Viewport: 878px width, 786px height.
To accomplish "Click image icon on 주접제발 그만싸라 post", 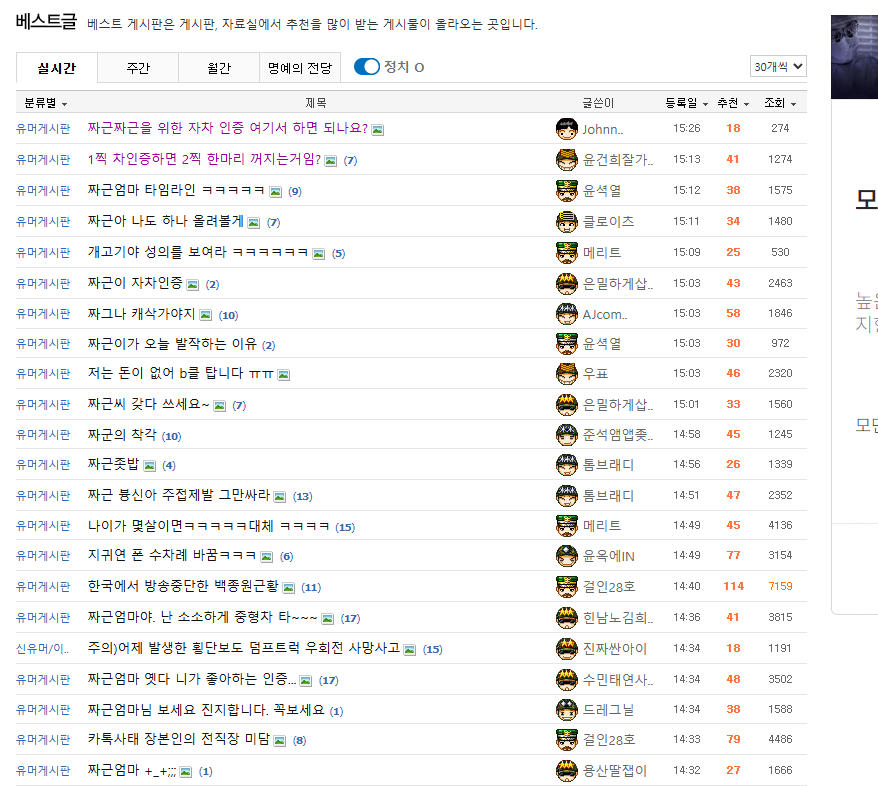I will pos(280,497).
